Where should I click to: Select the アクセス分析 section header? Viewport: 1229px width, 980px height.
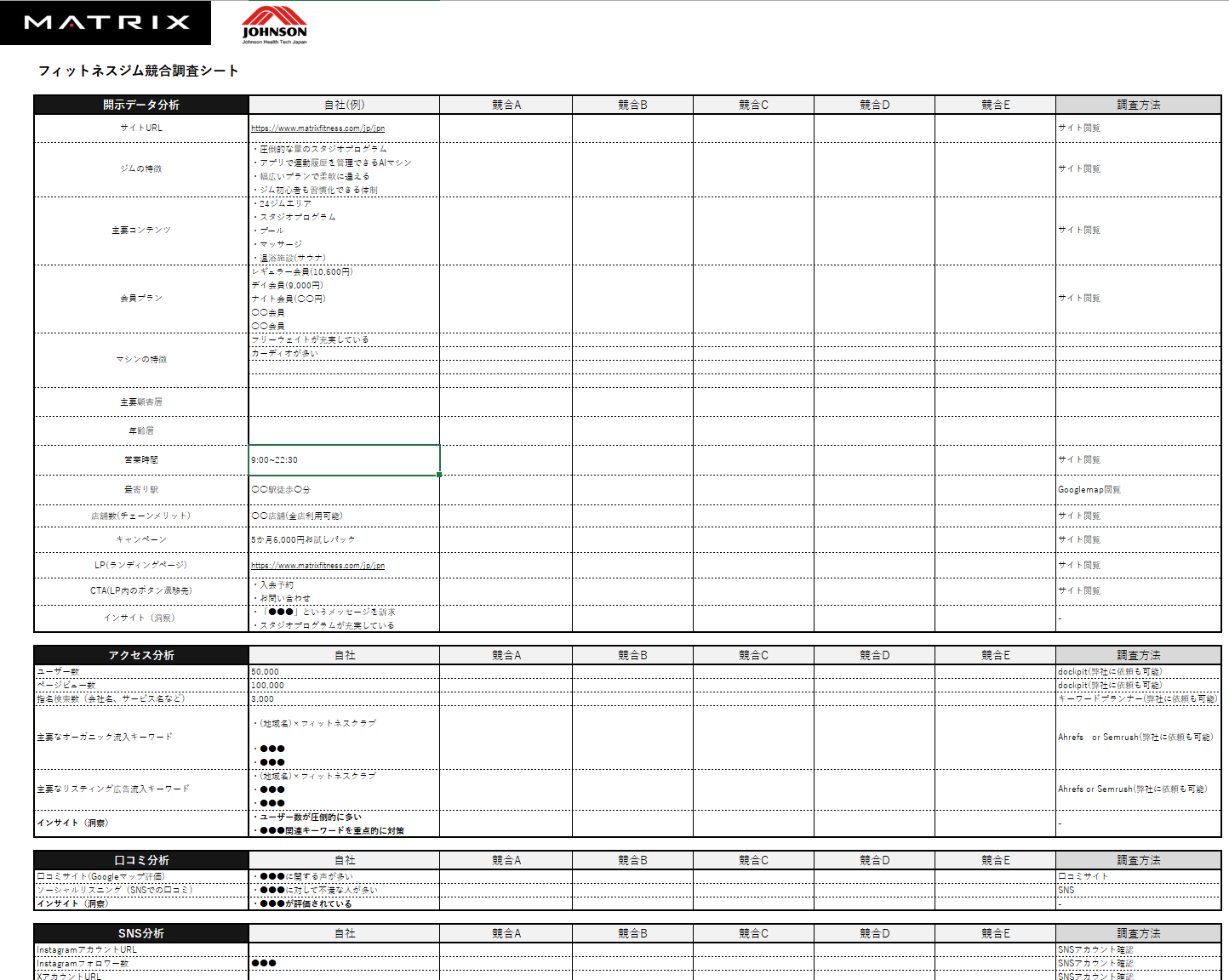(141, 655)
